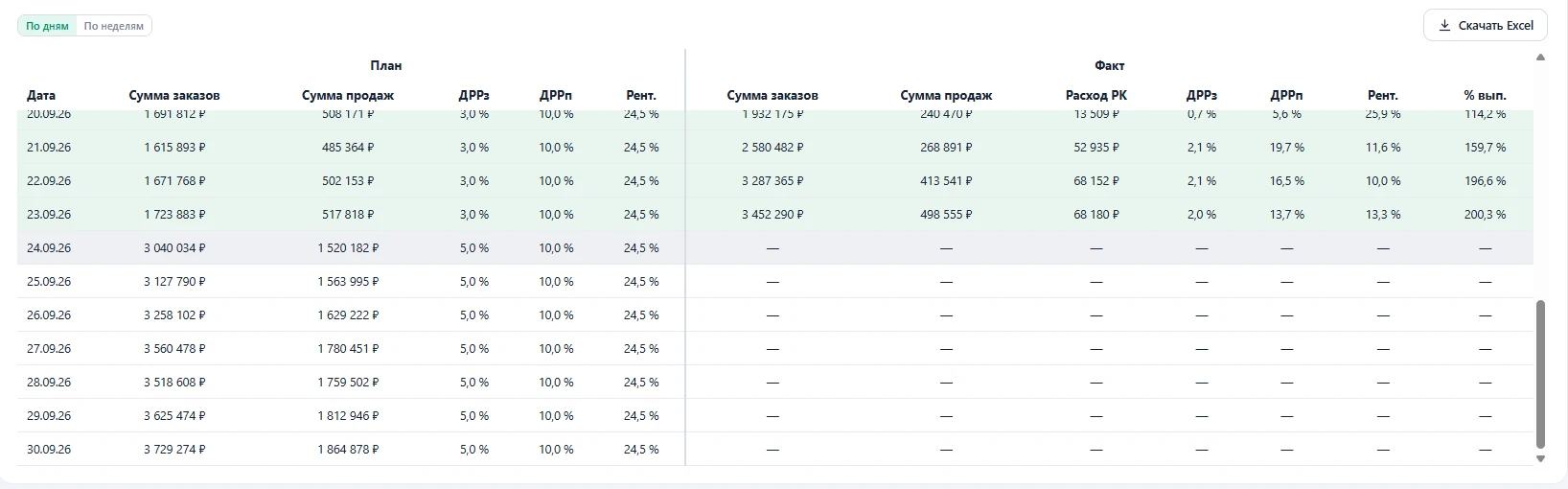Click the download icon in Excel button
The width and height of the screenshot is (1568, 489).
[1444, 26]
